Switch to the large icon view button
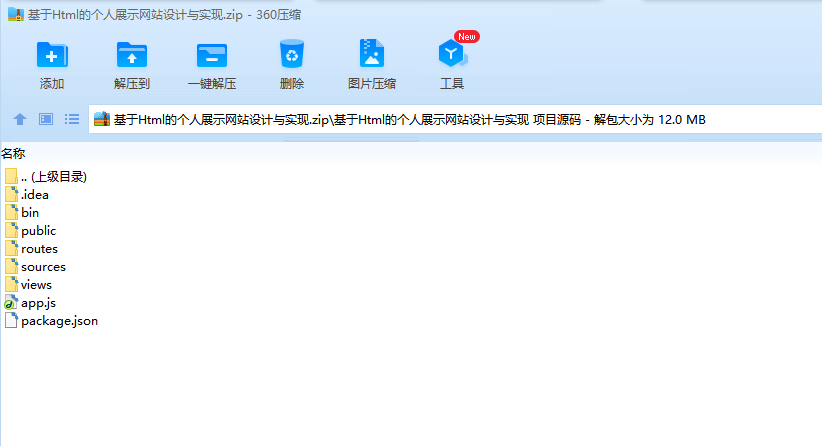The width and height of the screenshot is (822, 446). coord(46,119)
